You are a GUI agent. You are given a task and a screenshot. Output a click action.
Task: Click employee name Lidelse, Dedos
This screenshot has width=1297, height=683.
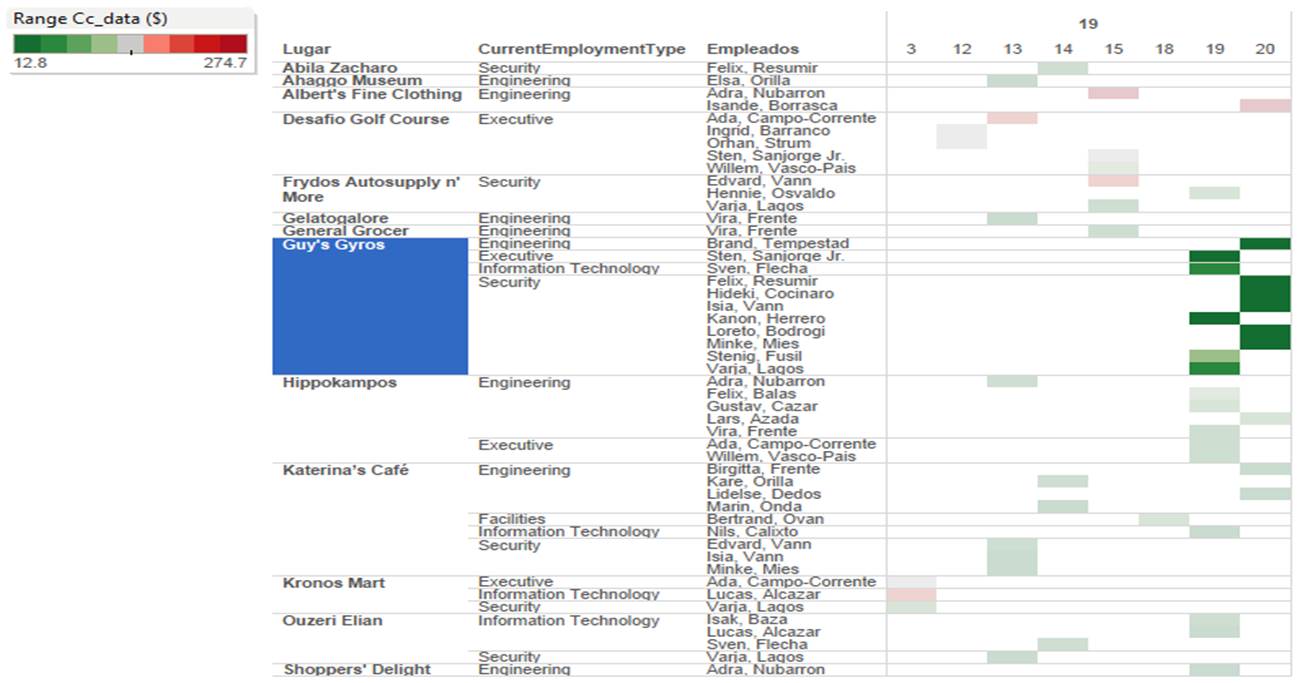point(764,494)
